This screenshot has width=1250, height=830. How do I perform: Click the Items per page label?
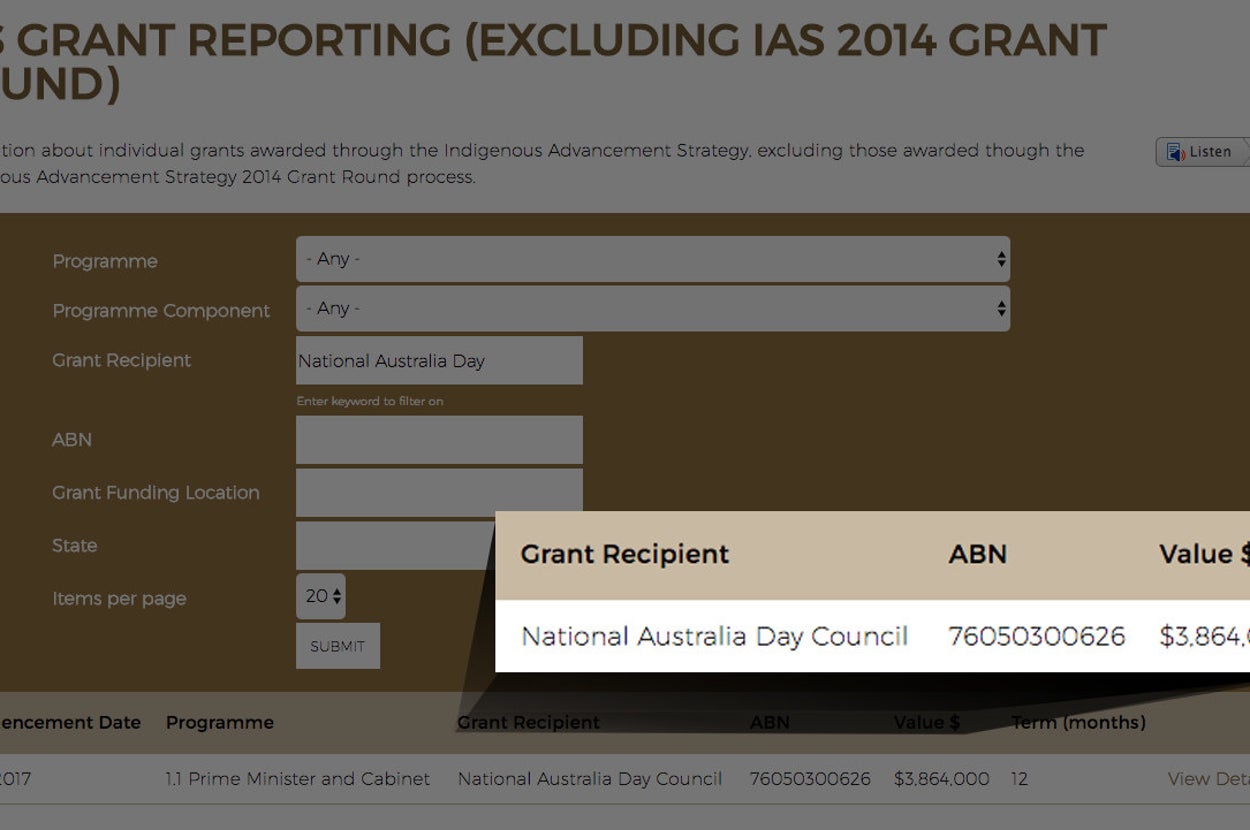pos(119,599)
